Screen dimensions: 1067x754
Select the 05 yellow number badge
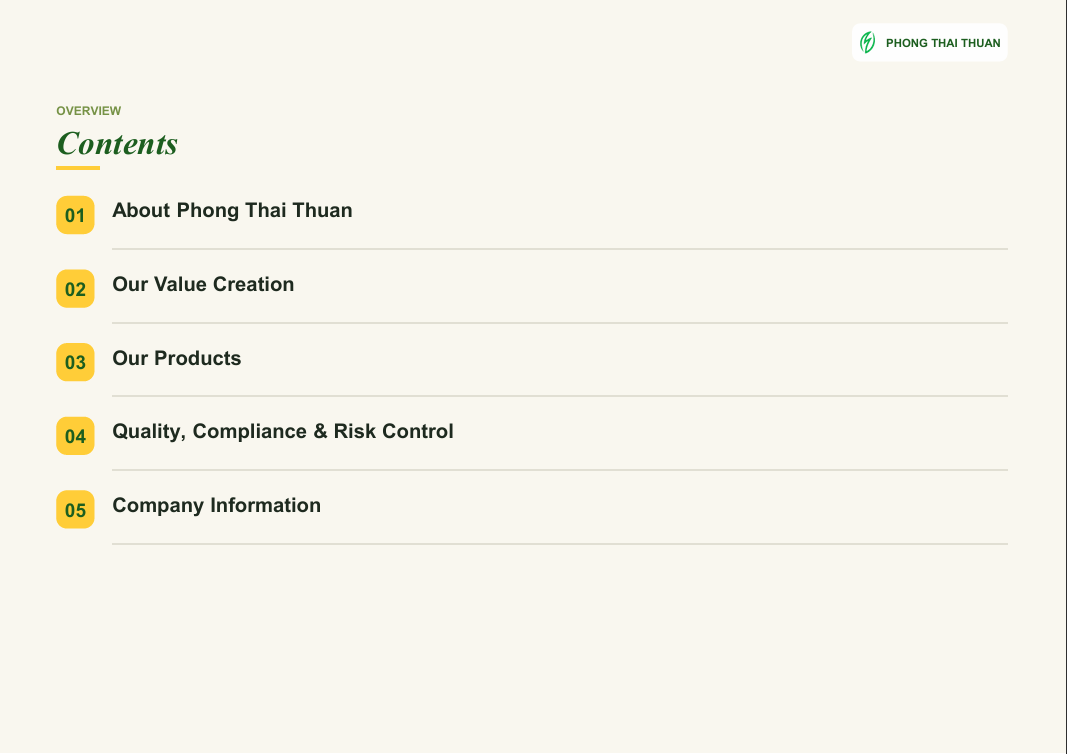coord(75,509)
